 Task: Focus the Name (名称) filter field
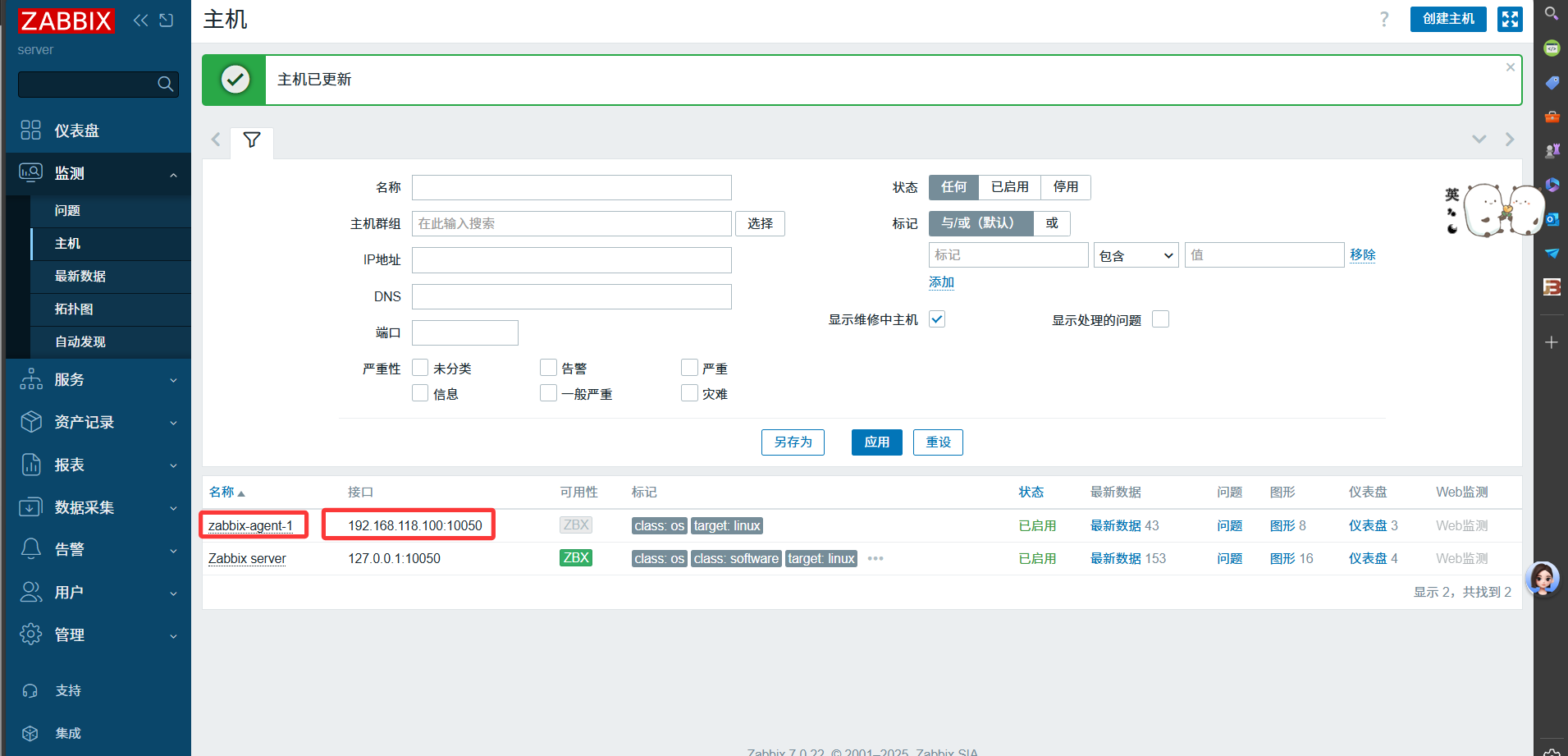572,187
